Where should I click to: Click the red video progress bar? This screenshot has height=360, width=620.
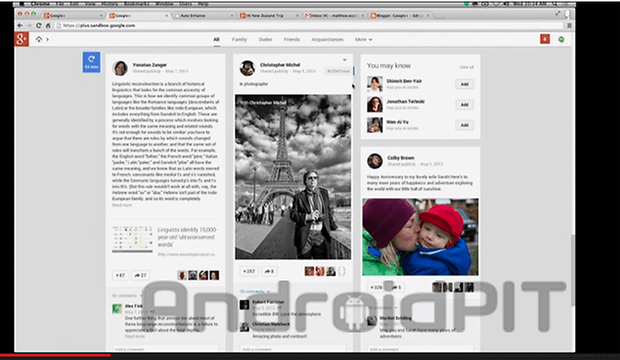tap(55, 355)
